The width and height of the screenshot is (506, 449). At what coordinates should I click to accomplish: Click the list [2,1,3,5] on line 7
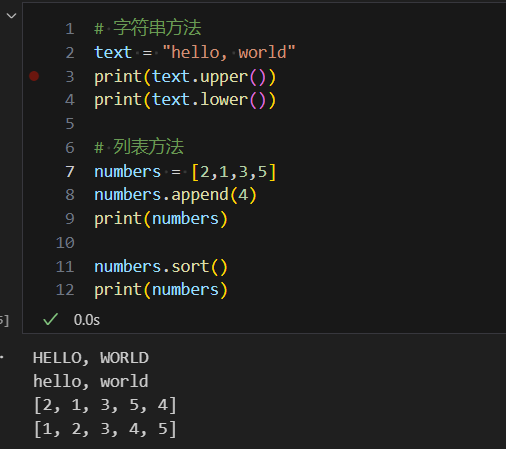tap(234, 172)
